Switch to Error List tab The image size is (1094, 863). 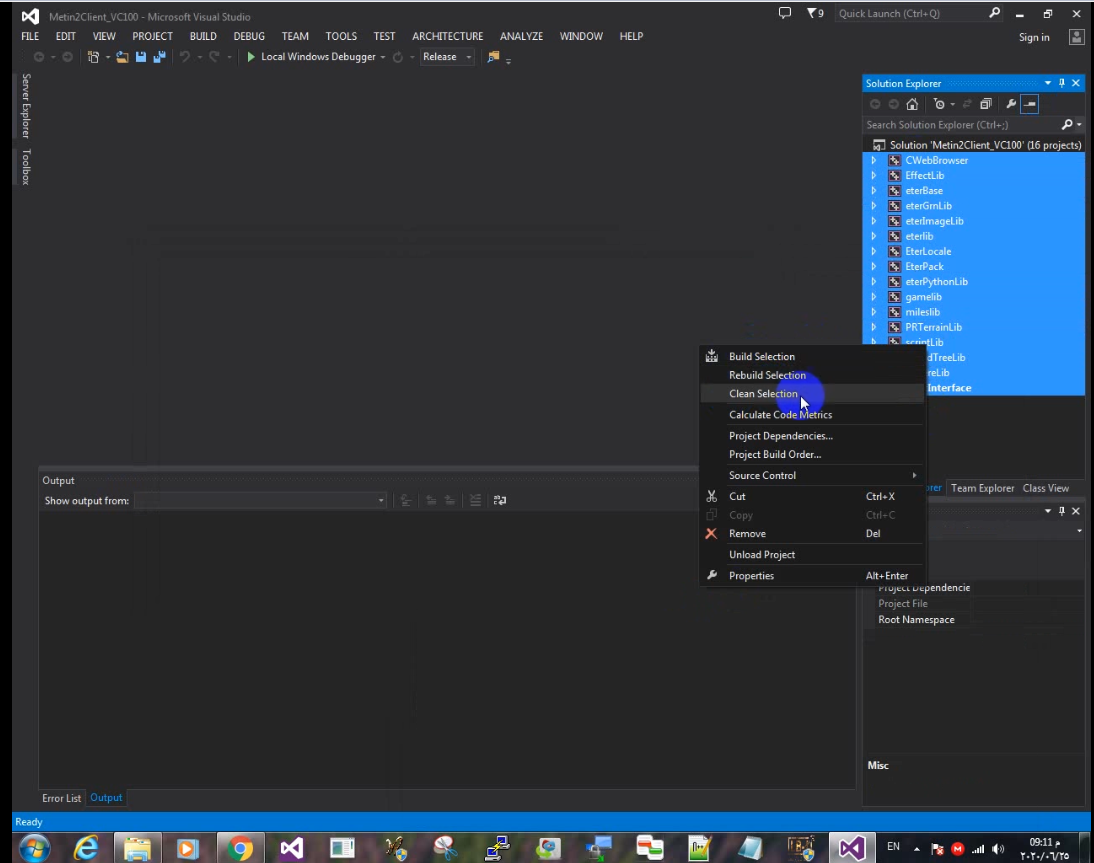(x=61, y=798)
